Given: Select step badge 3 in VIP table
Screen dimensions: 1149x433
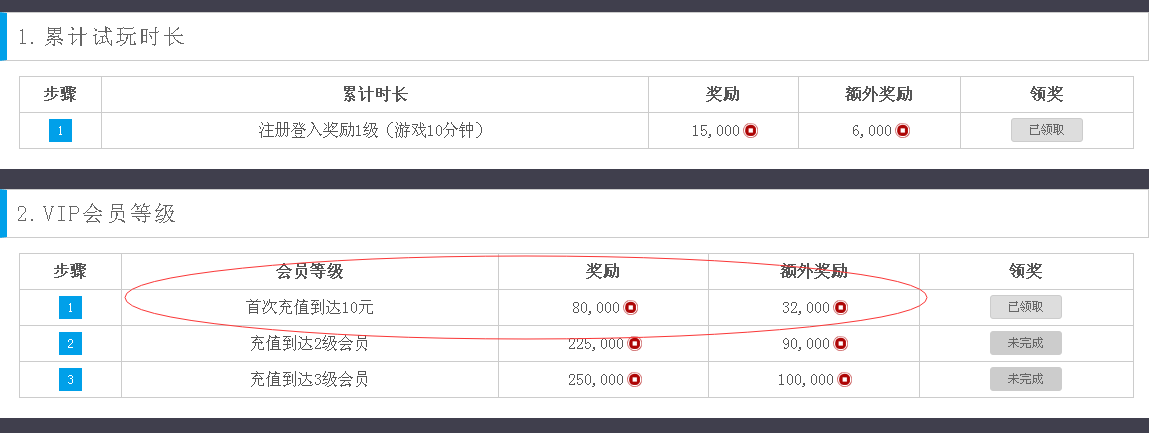Looking at the screenshot, I should 70,380.
